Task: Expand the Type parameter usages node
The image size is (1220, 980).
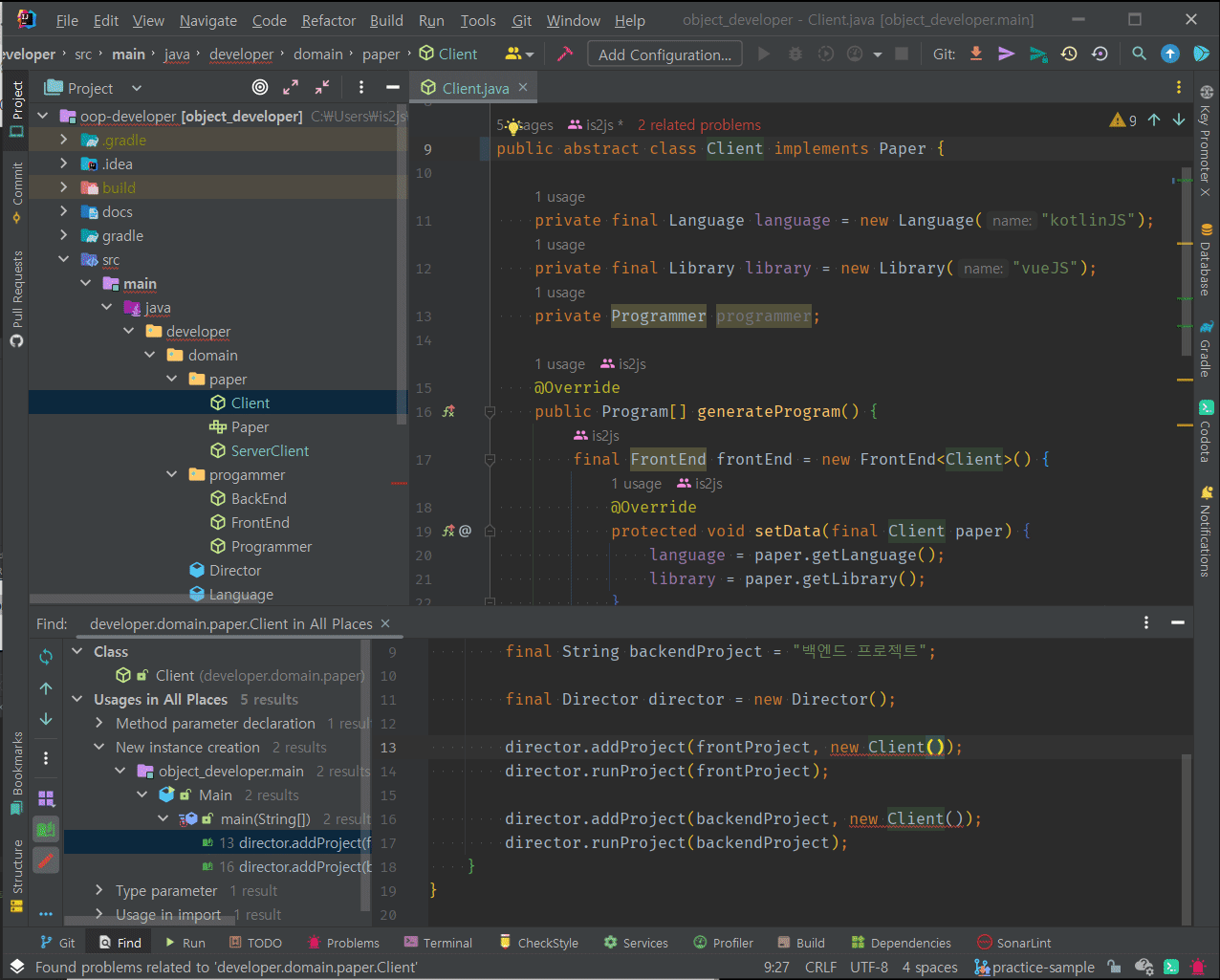Action: click(x=99, y=891)
